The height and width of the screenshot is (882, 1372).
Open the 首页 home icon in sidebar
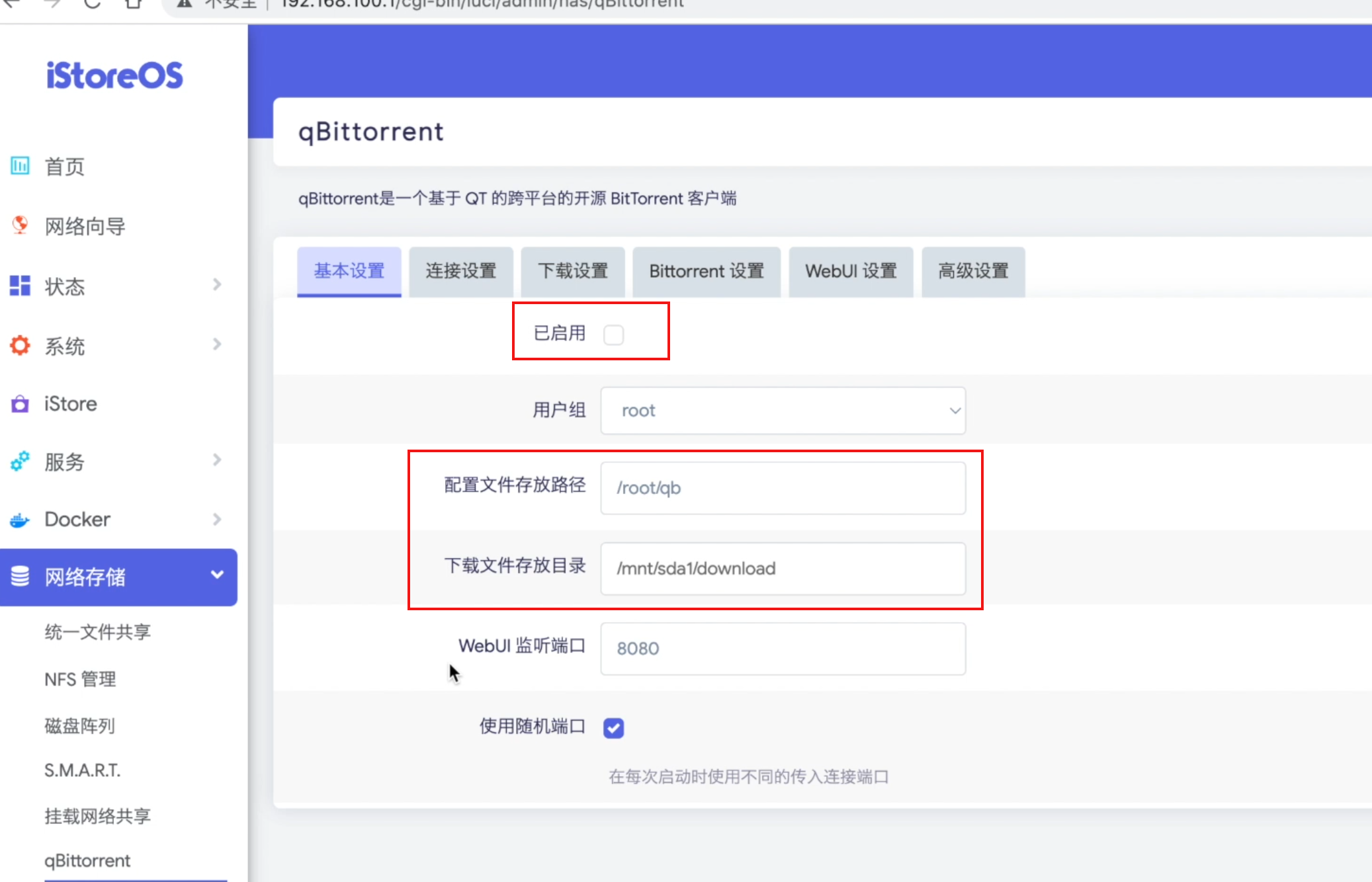(20, 166)
